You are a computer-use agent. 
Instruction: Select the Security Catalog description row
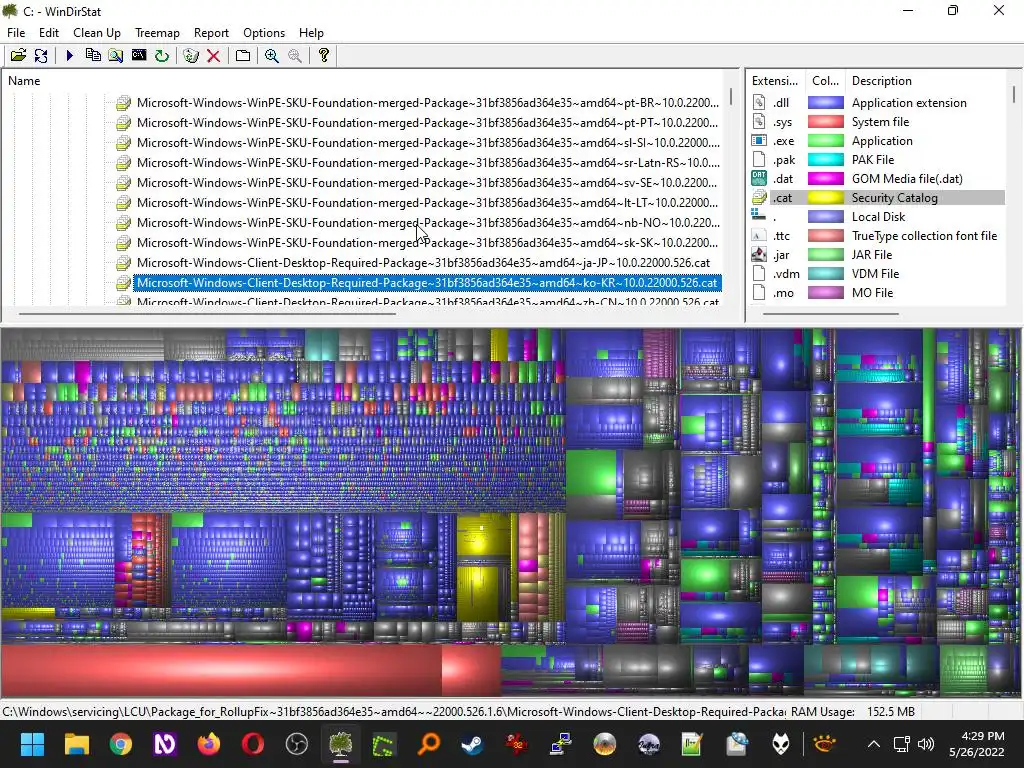pyautogui.click(x=894, y=197)
